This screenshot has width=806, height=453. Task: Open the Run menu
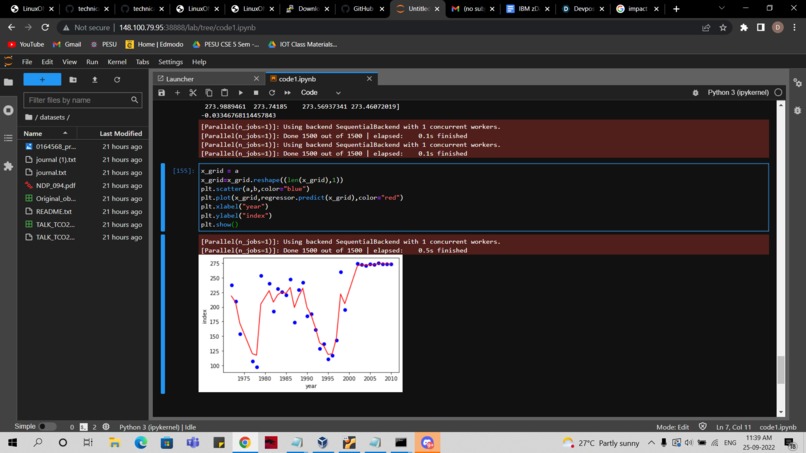[92, 62]
